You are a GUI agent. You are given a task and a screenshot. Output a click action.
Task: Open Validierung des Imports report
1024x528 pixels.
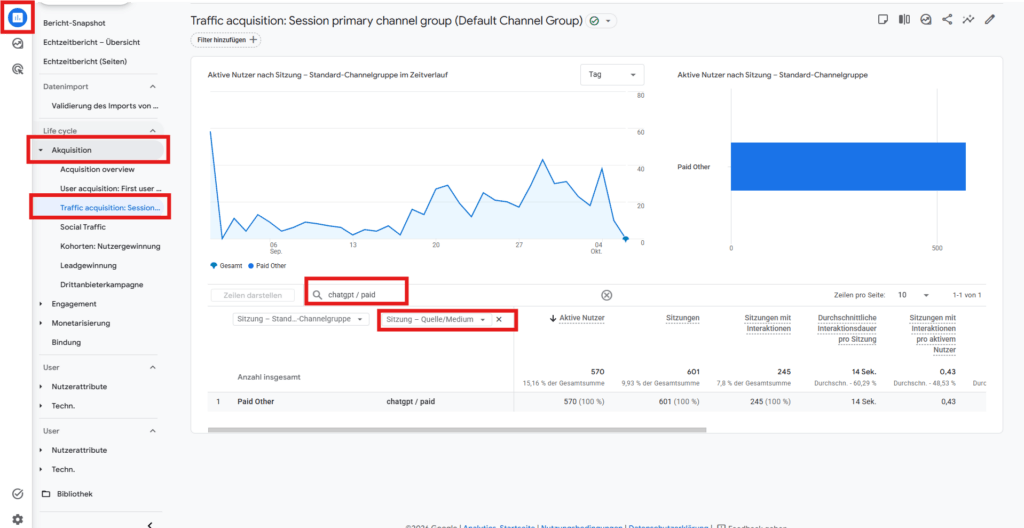click(x=104, y=105)
